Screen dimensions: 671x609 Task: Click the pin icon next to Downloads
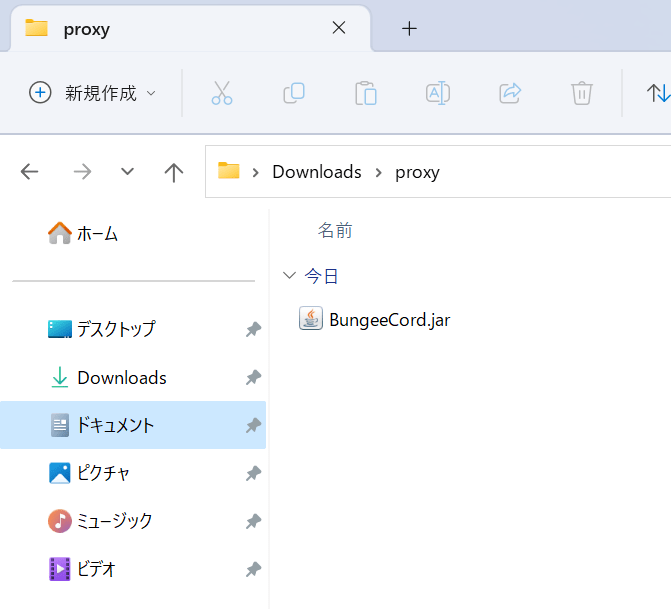(x=253, y=377)
